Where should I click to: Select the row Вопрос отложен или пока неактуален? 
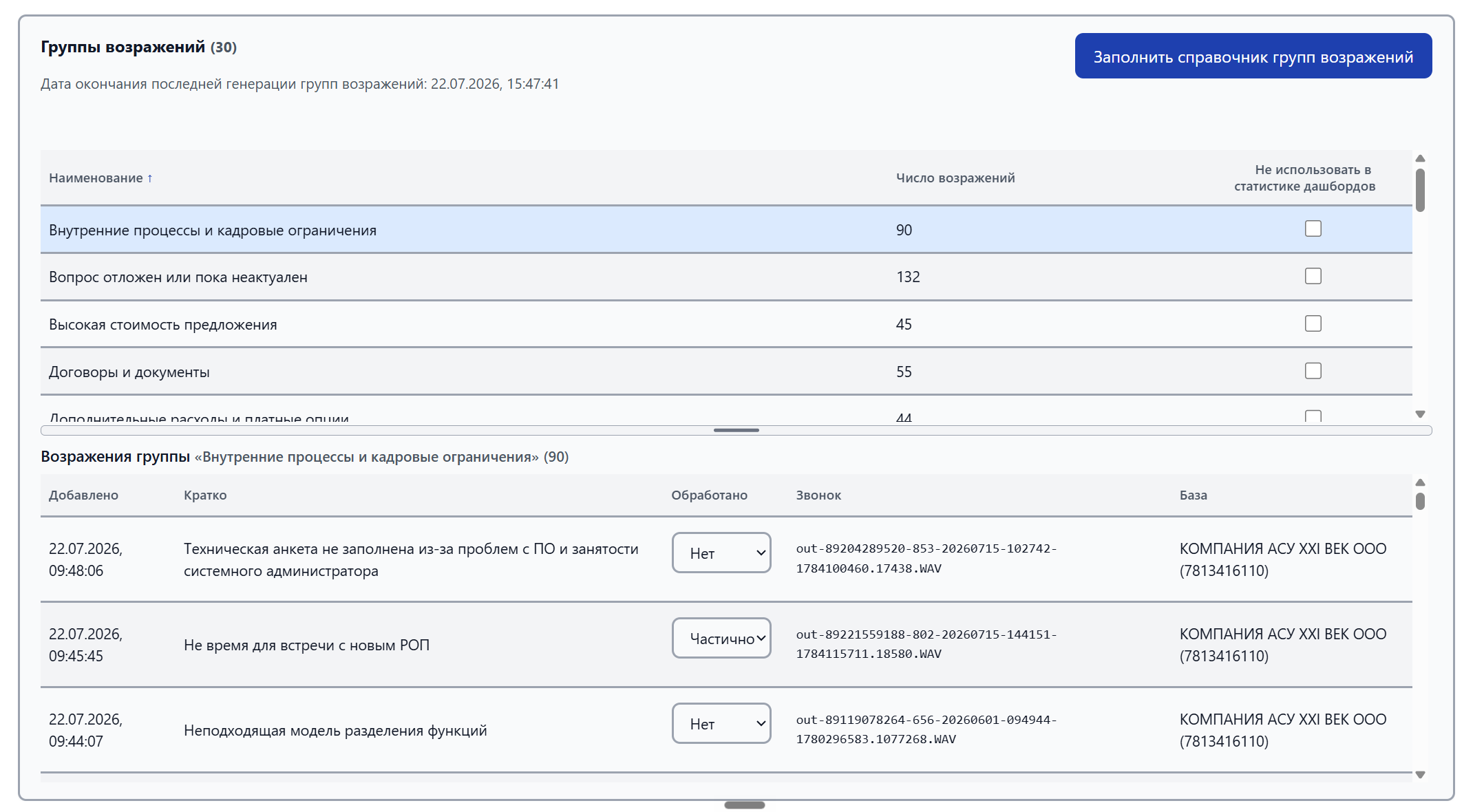pos(726,277)
